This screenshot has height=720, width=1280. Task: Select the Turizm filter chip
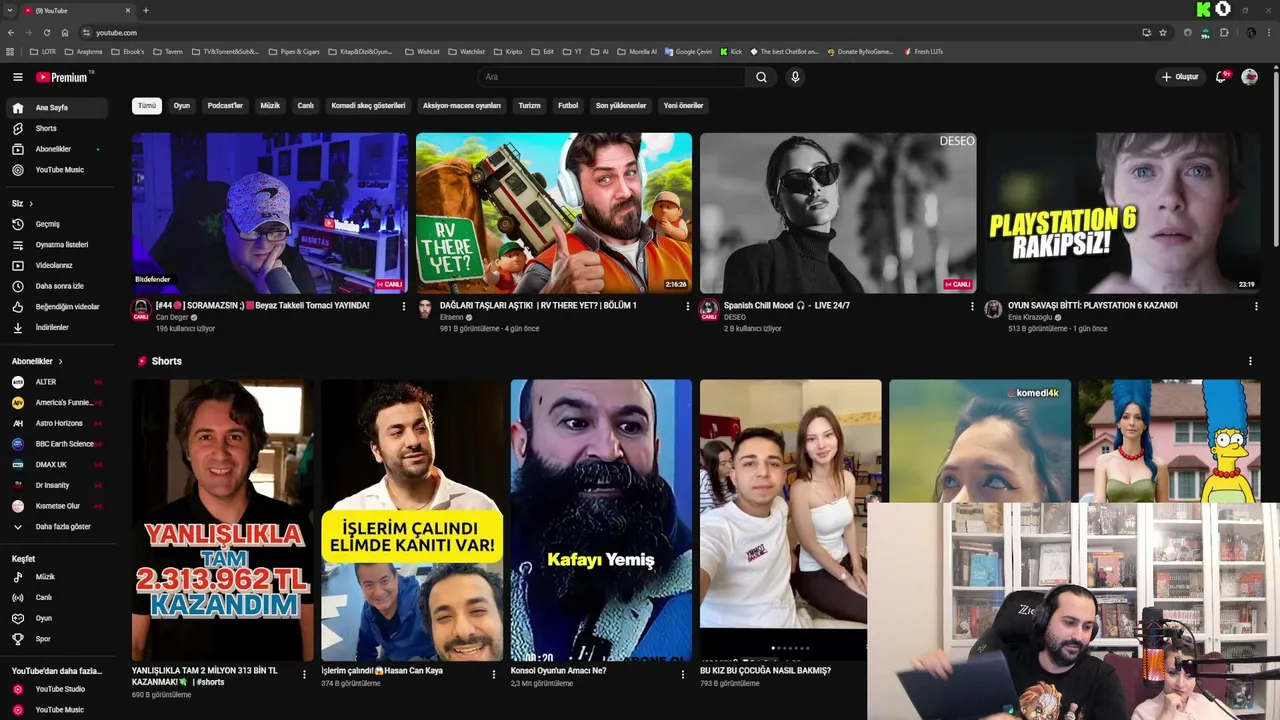(529, 105)
